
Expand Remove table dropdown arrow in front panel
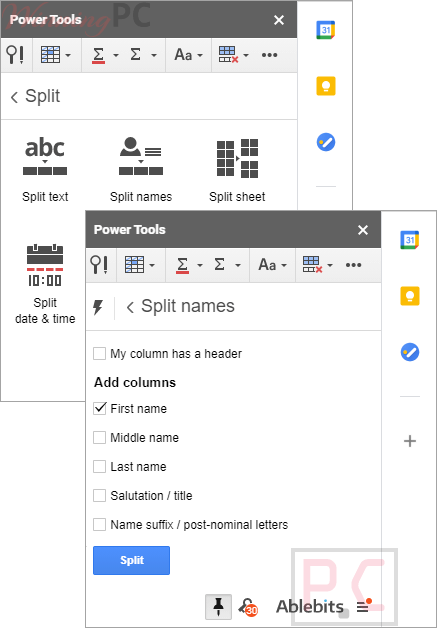(x=330, y=265)
